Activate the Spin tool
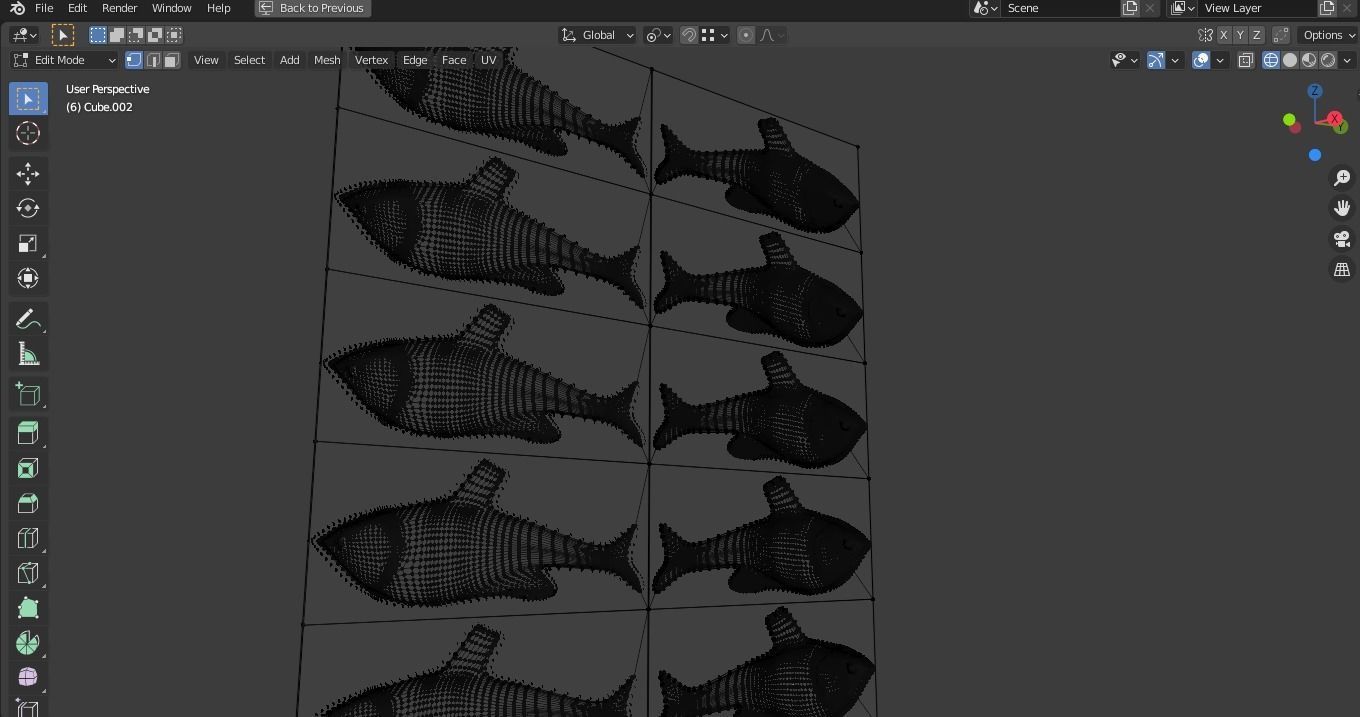 point(28,643)
